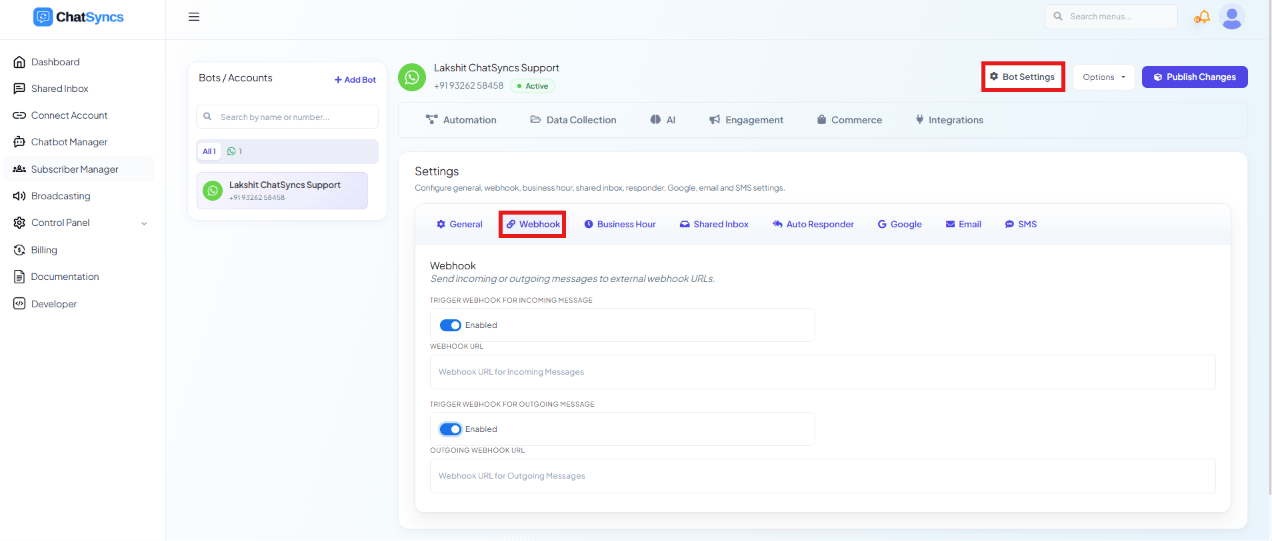Open Automation menu item
The width and height of the screenshot is (1272, 541).
point(461,120)
